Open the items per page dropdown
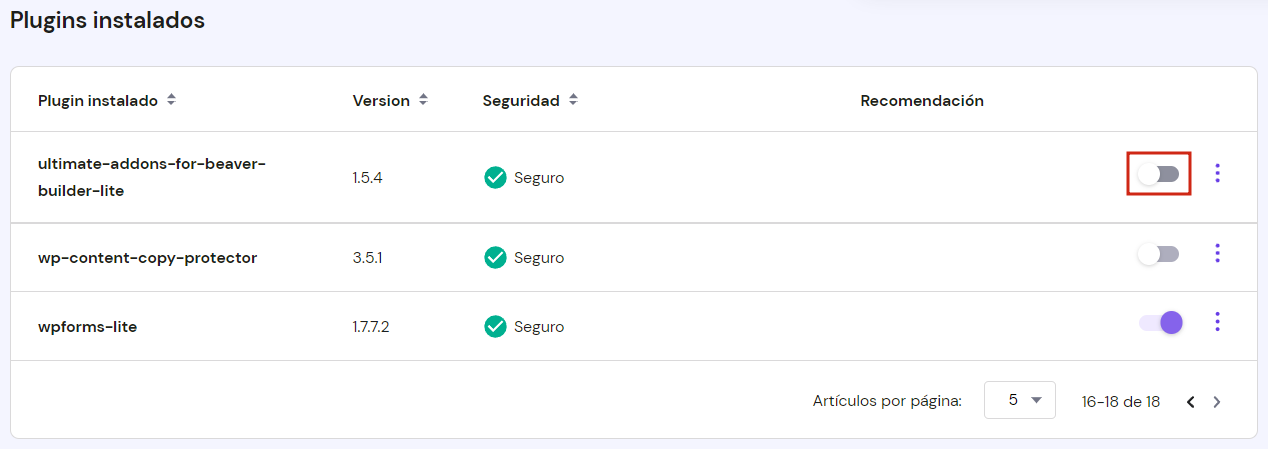This screenshot has height=449, width=1268. (x=1019, y=400)
